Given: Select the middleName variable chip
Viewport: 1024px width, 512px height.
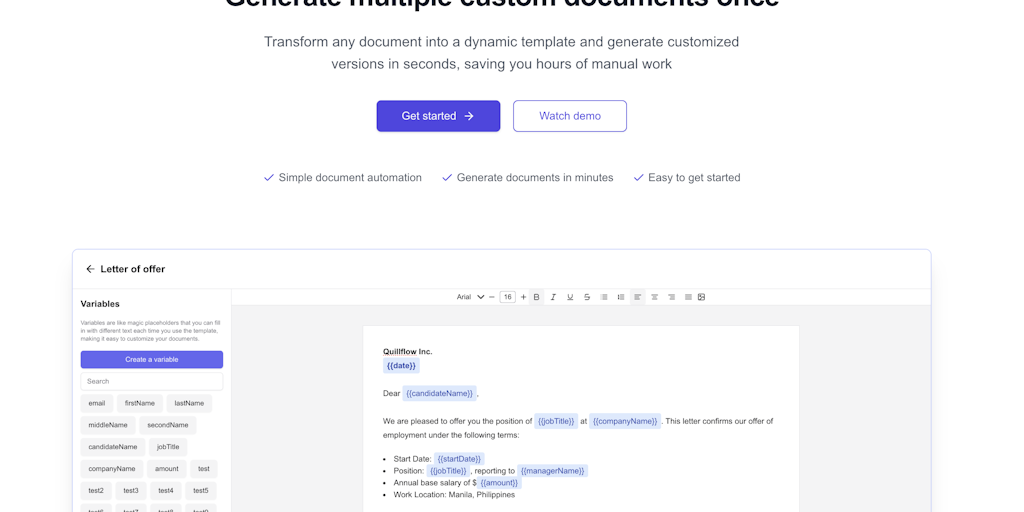Looking at the screenshot, I should 108,425.
